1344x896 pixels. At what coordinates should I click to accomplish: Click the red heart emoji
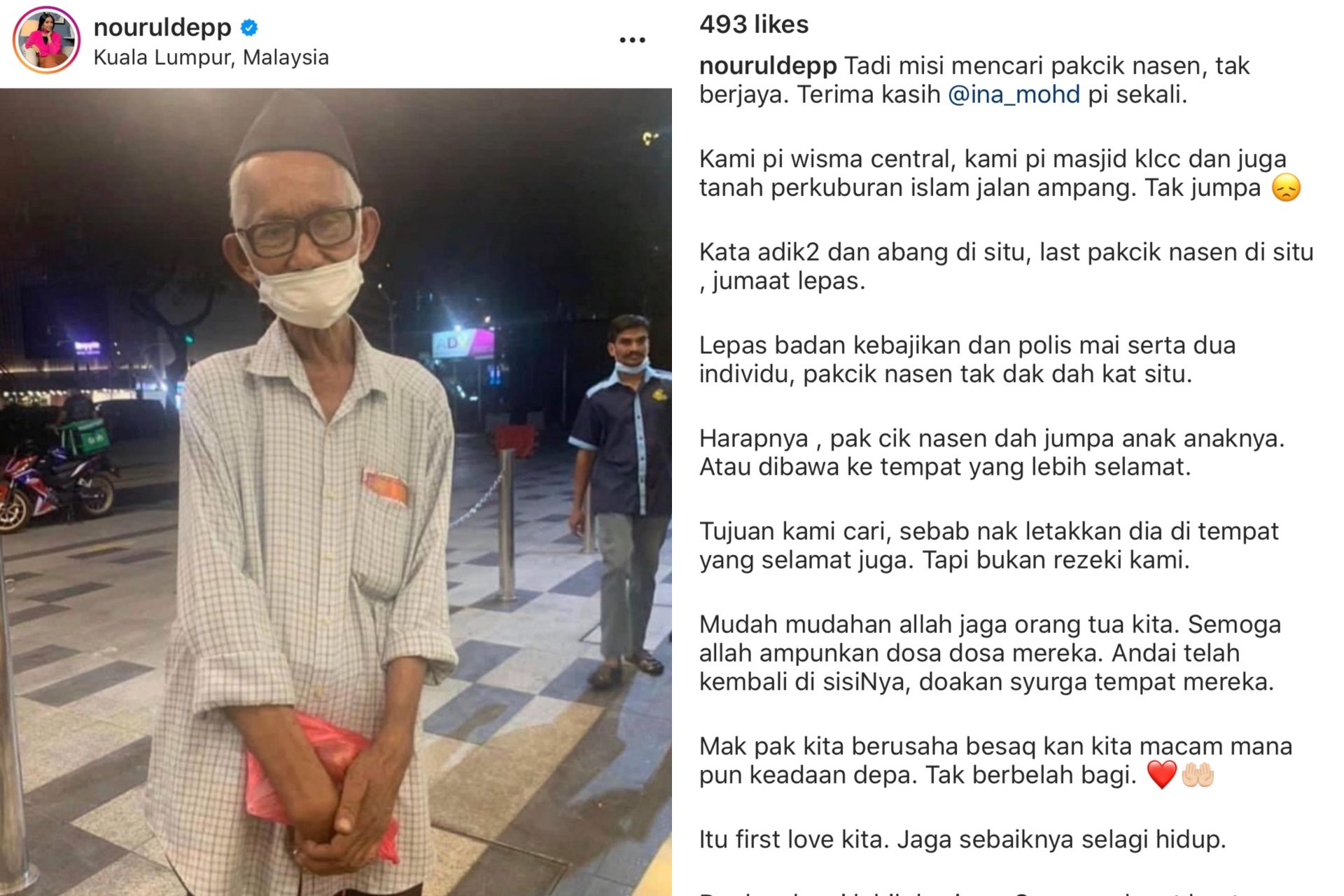point(1161,775)
